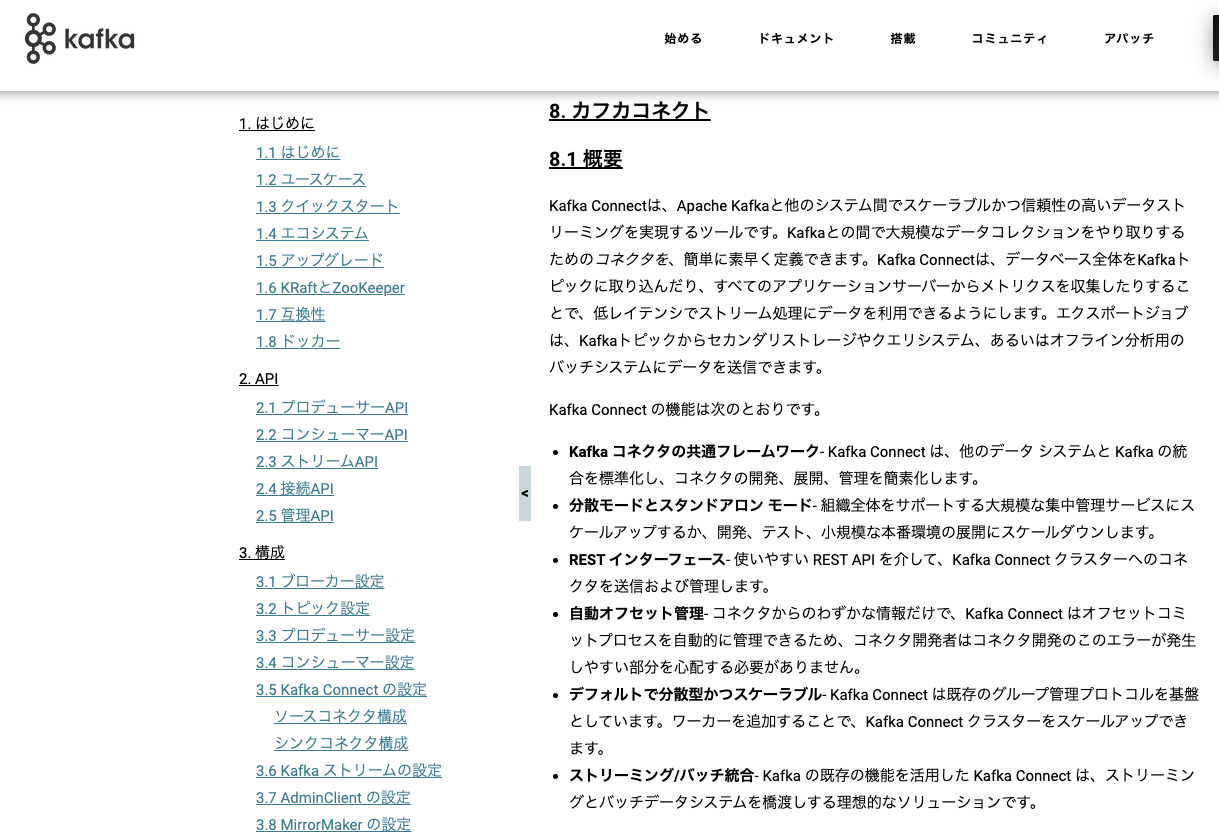Open the 始める menu item
This screenshot has height=833, width=1219.
coord(681,38)
